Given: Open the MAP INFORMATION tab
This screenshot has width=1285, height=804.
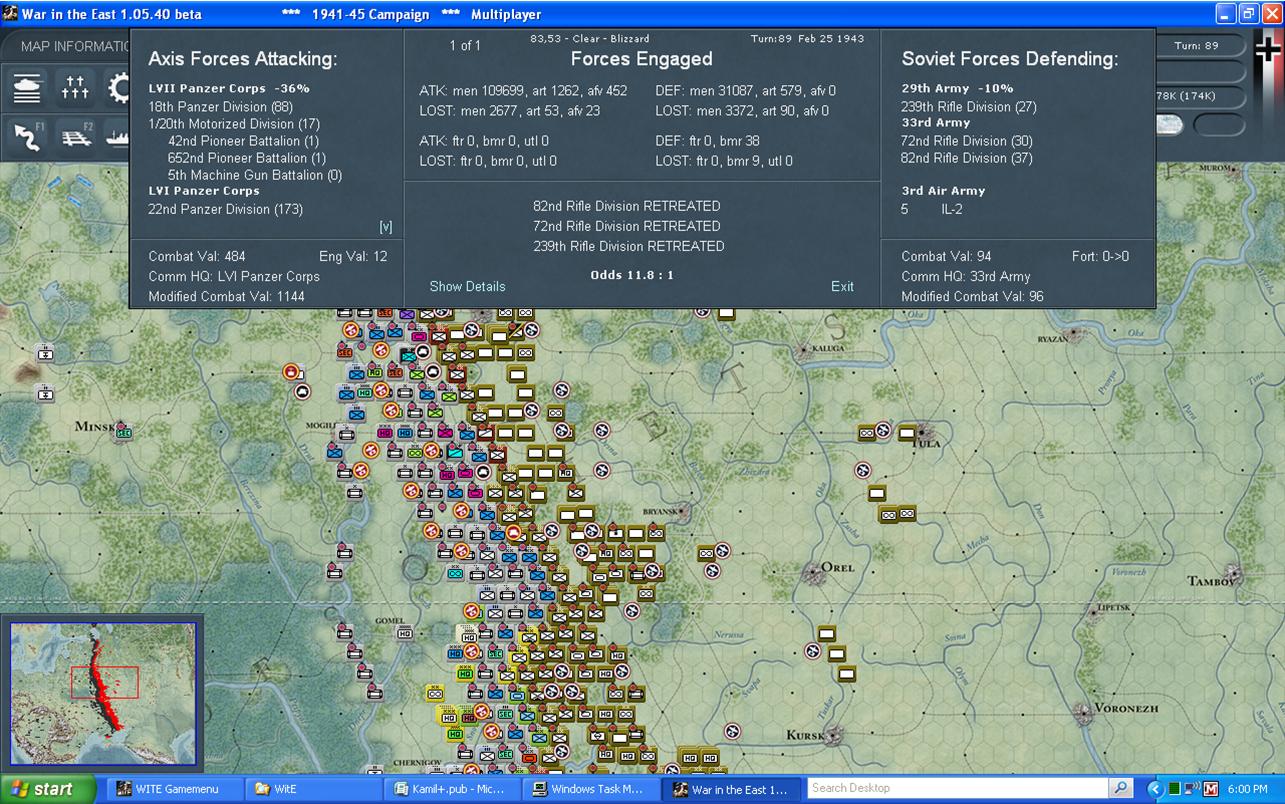Looking at the screenshot, I should point(74,46).
